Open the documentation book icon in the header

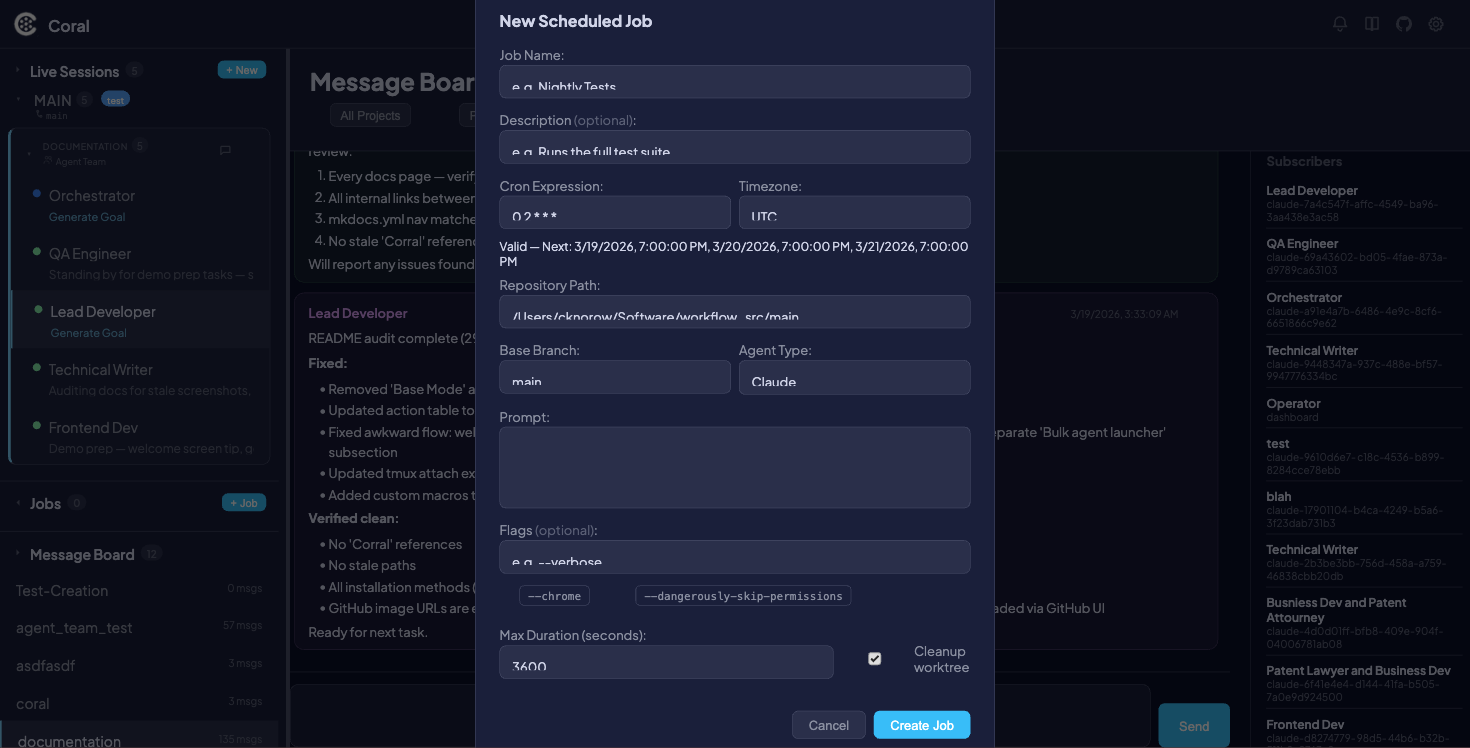(x=1372, y=24)
